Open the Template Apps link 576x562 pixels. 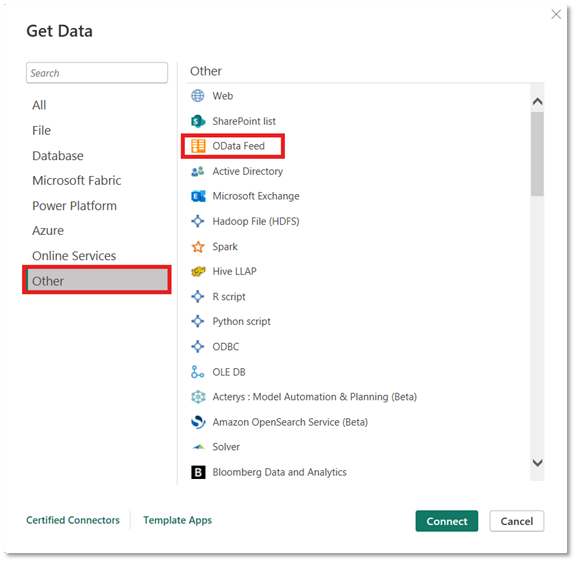point(177,520)
